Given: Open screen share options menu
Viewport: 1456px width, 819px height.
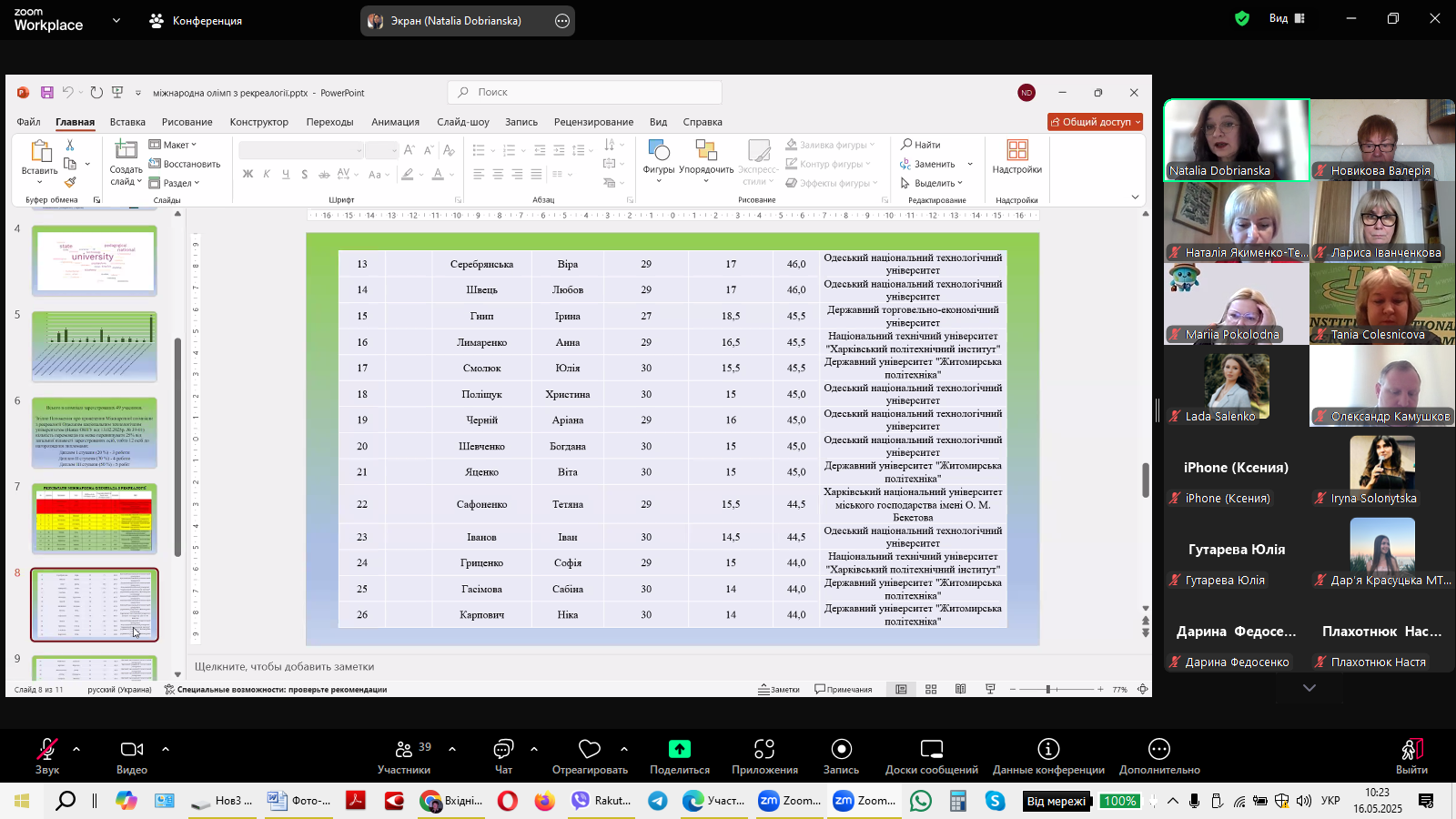Looking at the screenshot, I should [562, 21].
